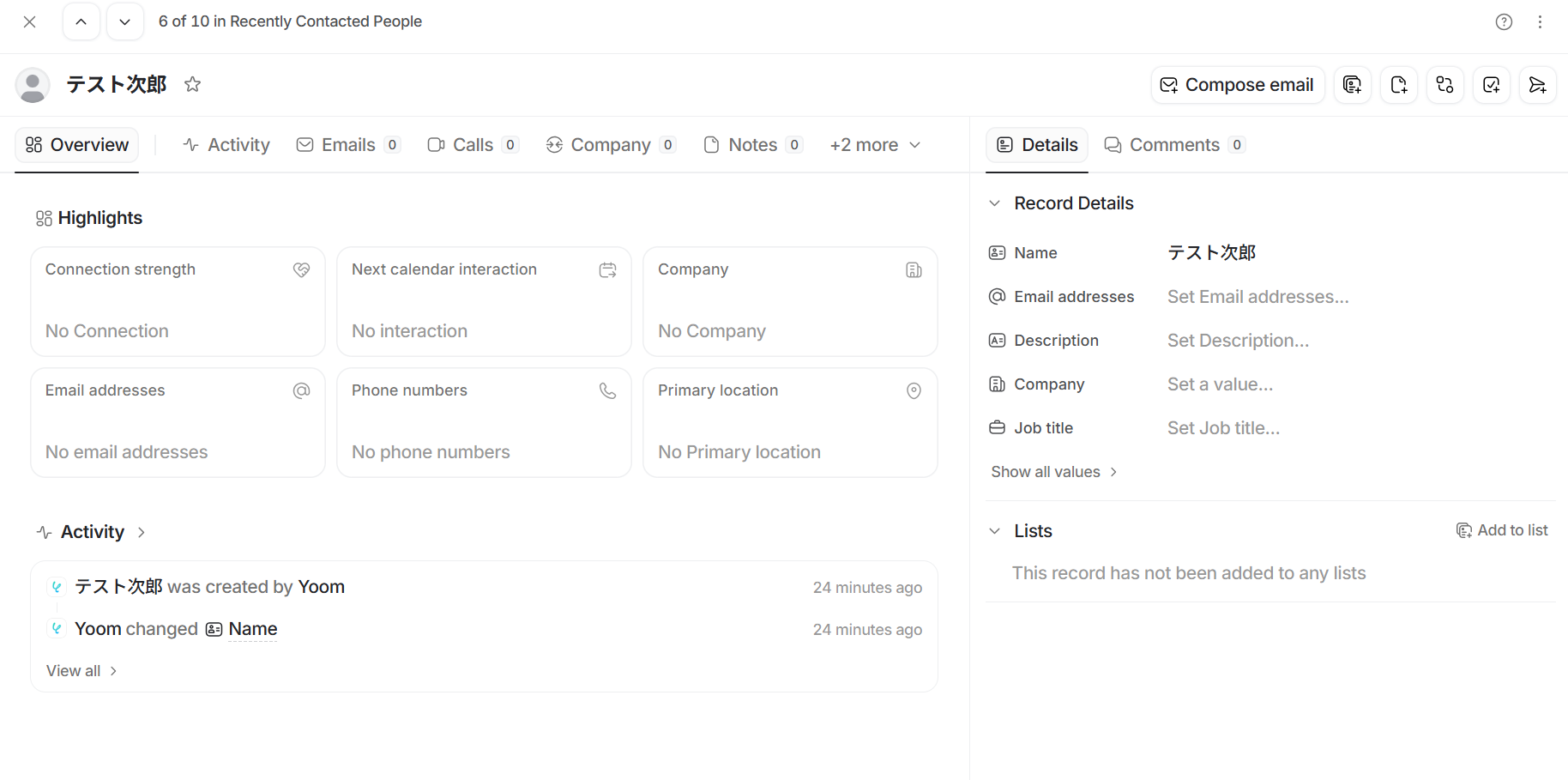Click the add to list icon button
The image size is (1568, 780).
click(1352, 85)
